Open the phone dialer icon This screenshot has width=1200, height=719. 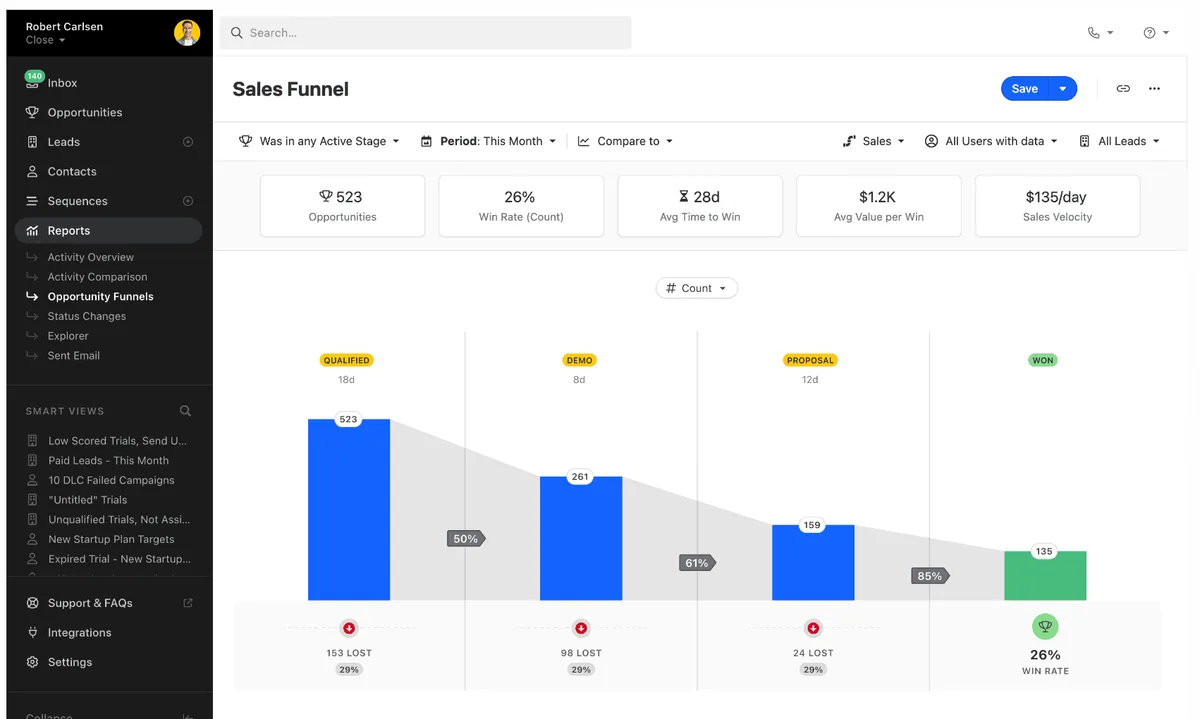1095,32
